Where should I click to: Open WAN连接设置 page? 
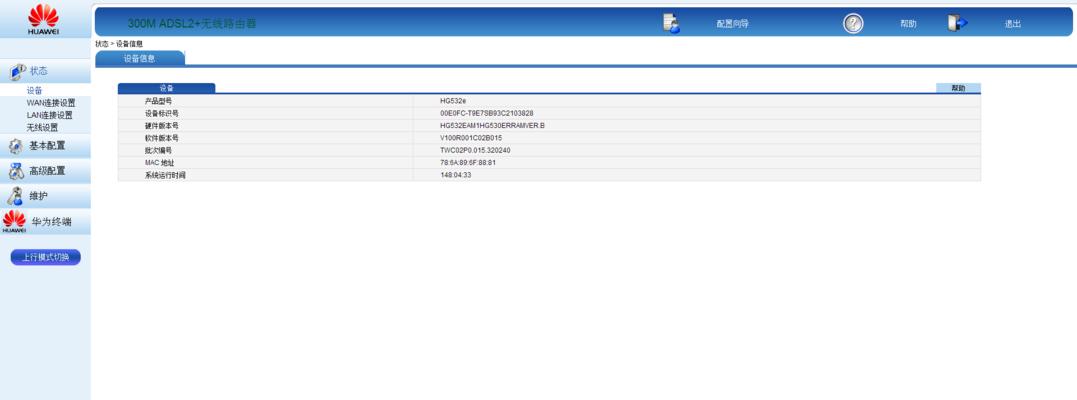[51, 103]
